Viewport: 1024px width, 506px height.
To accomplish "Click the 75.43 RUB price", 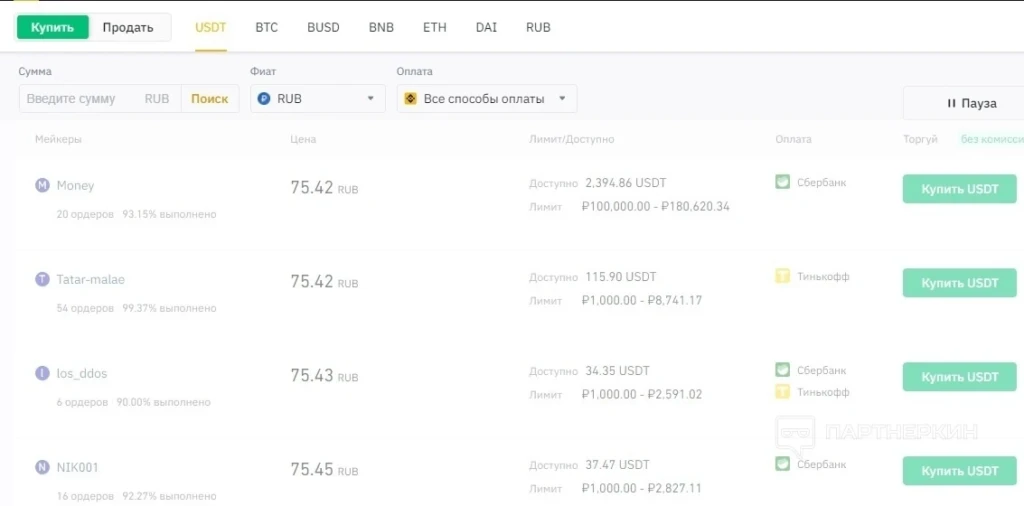I will 325,375.
